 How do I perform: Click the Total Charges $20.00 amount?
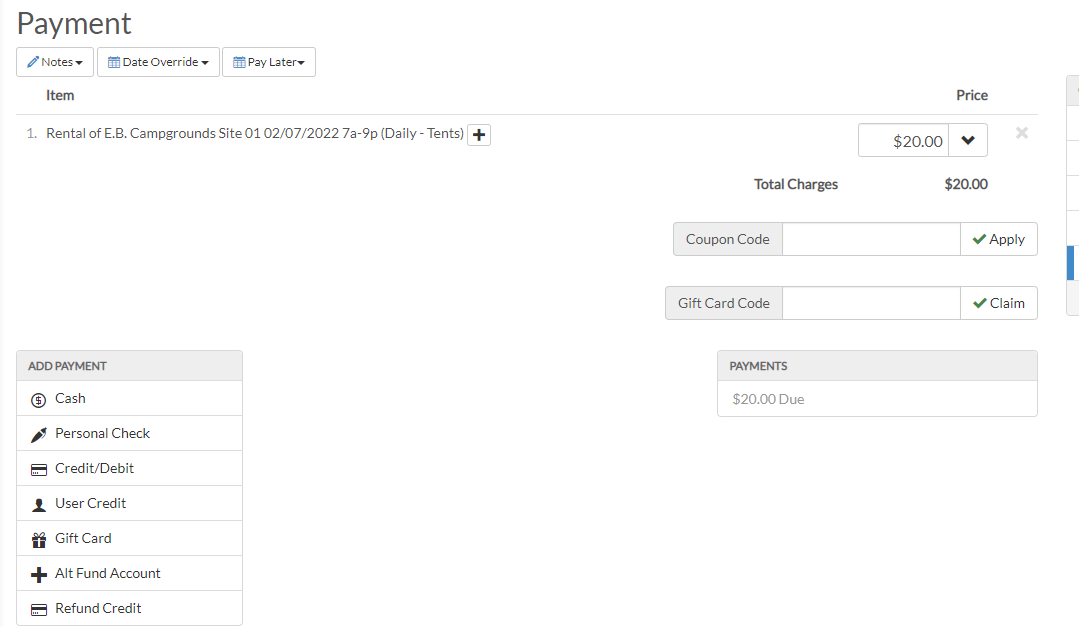pos(966,184)
